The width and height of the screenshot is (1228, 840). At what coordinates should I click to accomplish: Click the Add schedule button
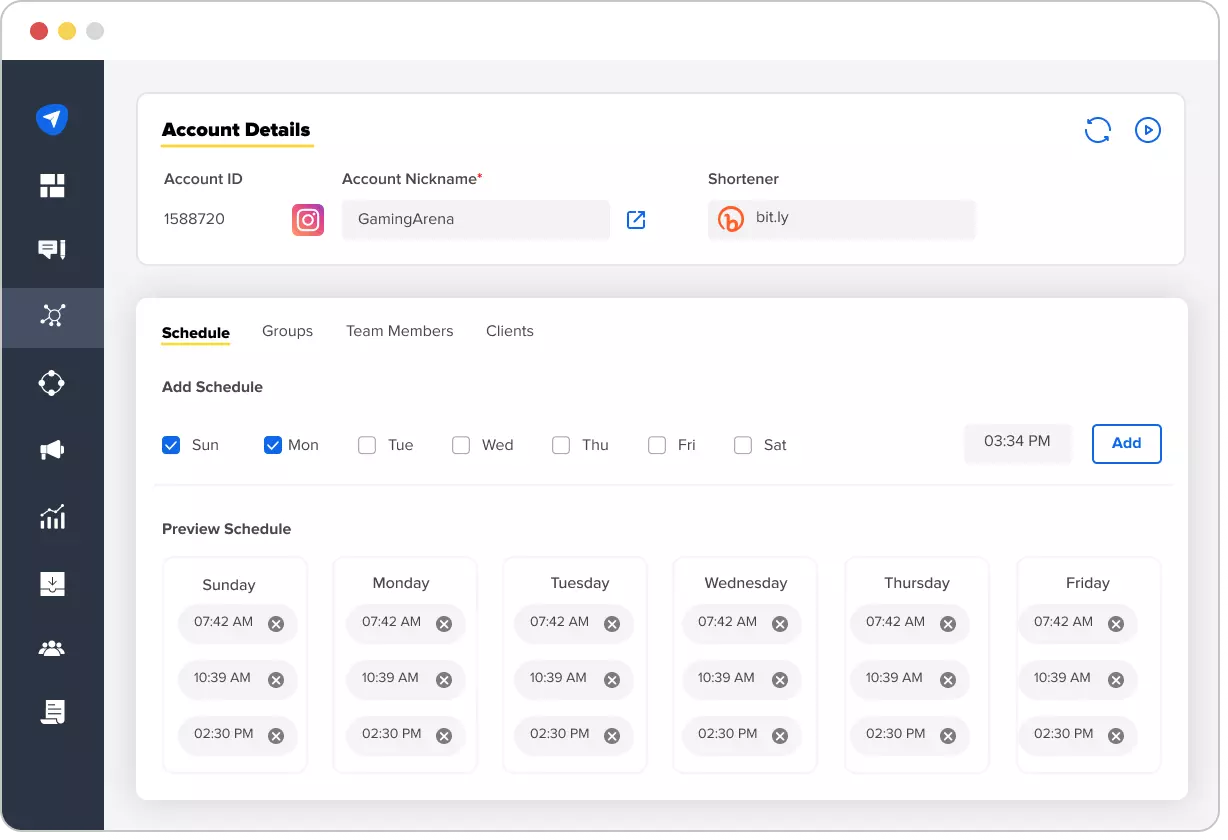click(x=1127, y=444)
